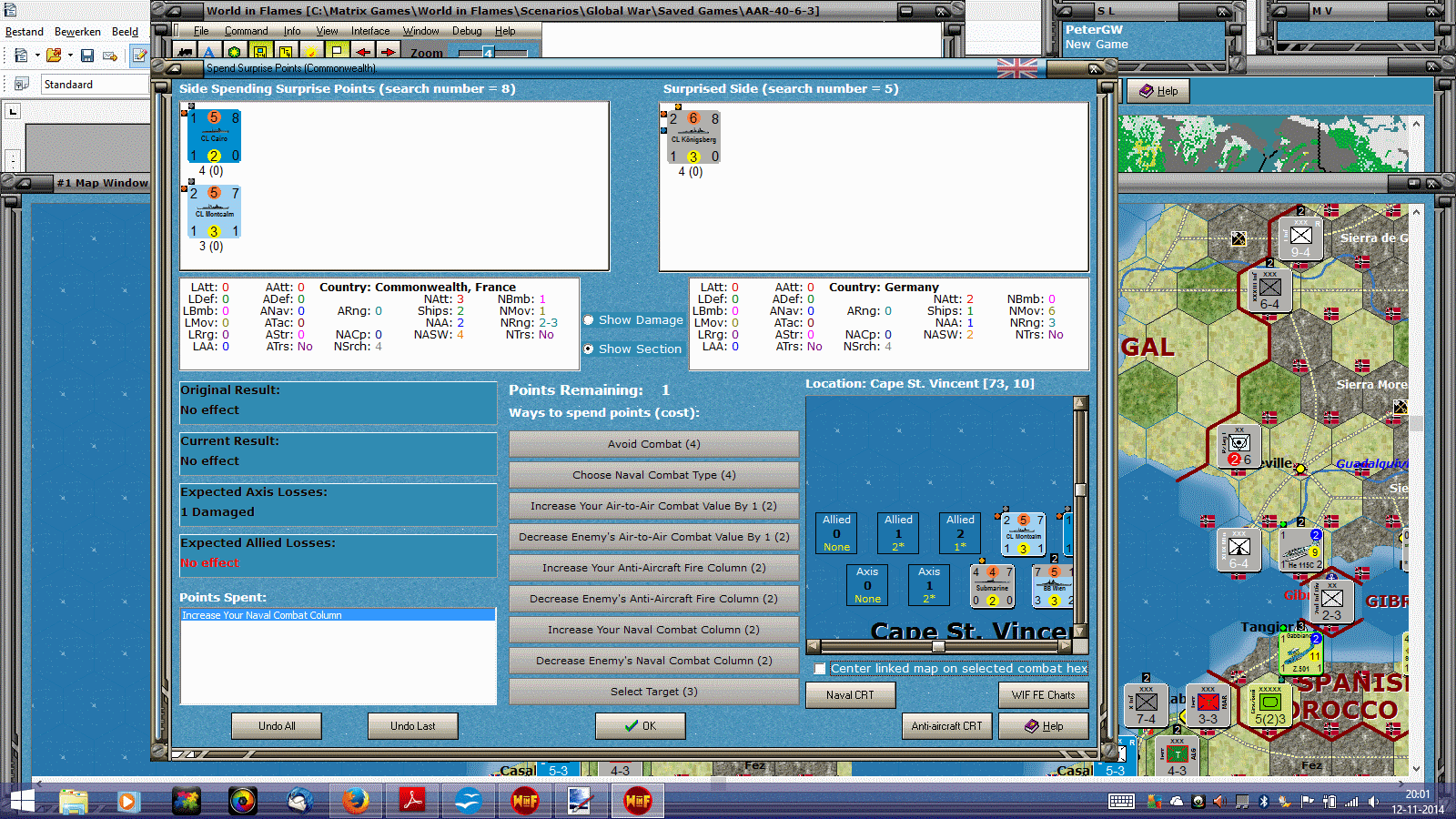This screenshot has width=1456, height=819.
Task: Click the Axis 1 sea box
Action: (x=929, y=585)
